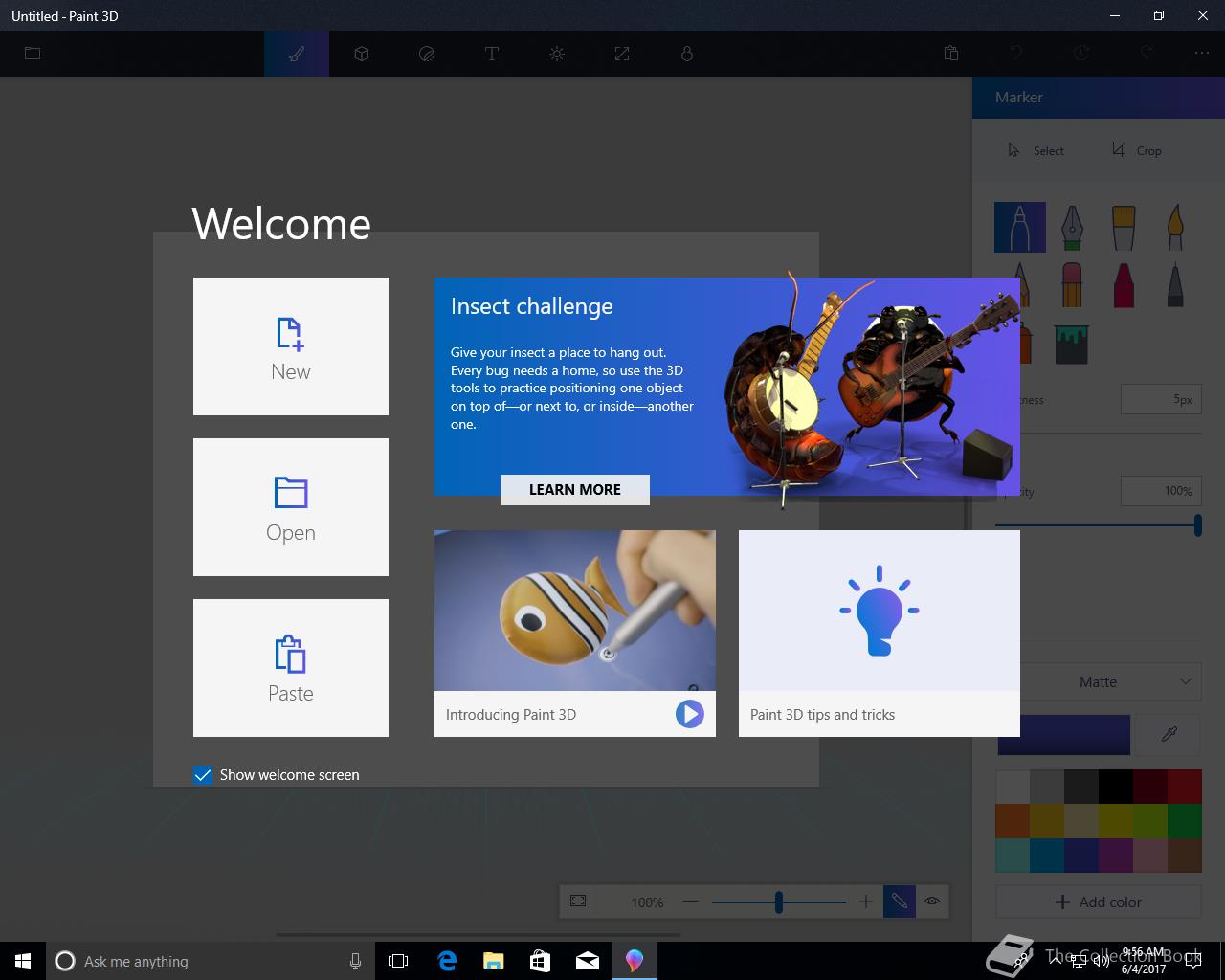Select the Art tools brush tab

tap(297, 54)
